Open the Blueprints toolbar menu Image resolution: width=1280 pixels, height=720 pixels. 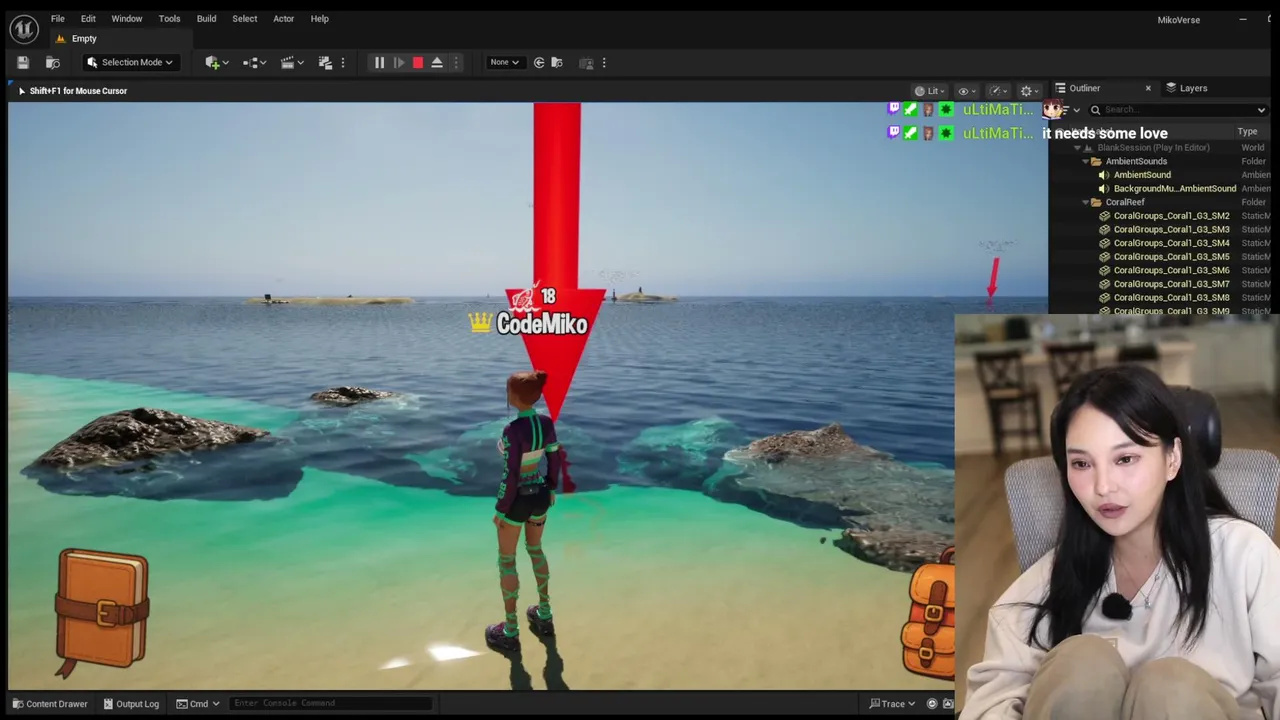pyautogui.click(x=255, y=63)
